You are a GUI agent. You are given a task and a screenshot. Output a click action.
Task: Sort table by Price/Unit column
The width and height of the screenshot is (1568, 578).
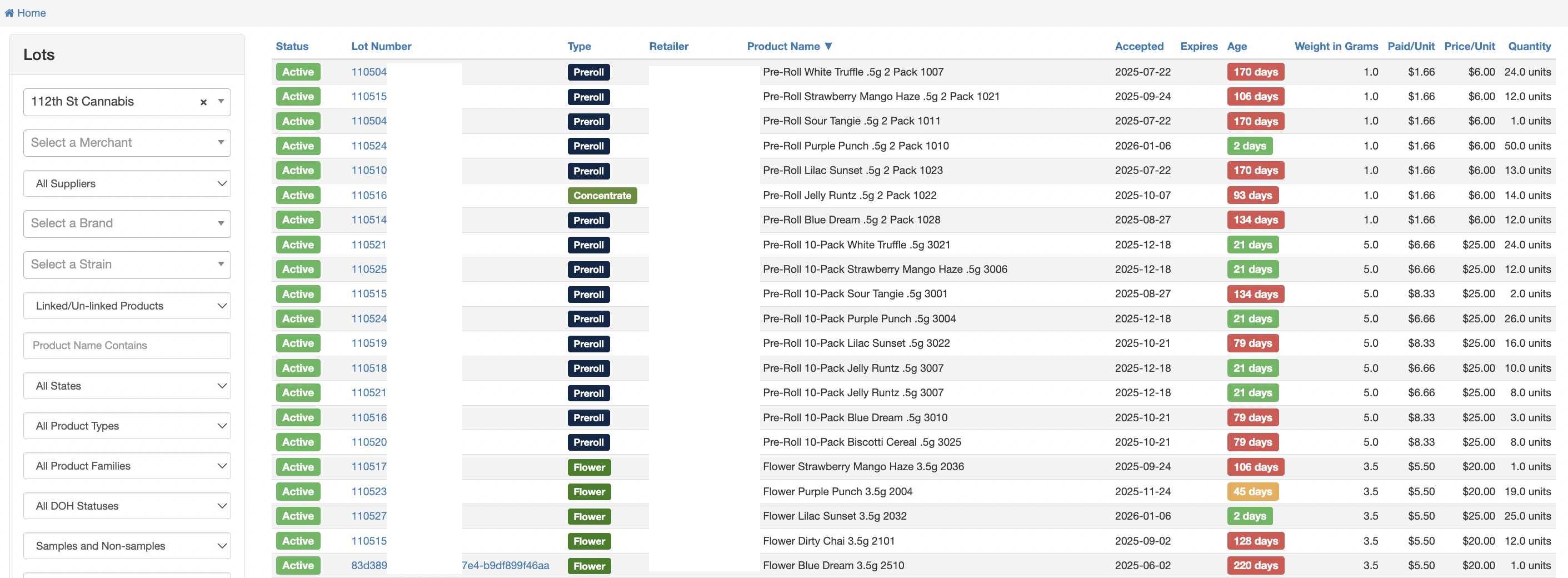click(1470, 46)
